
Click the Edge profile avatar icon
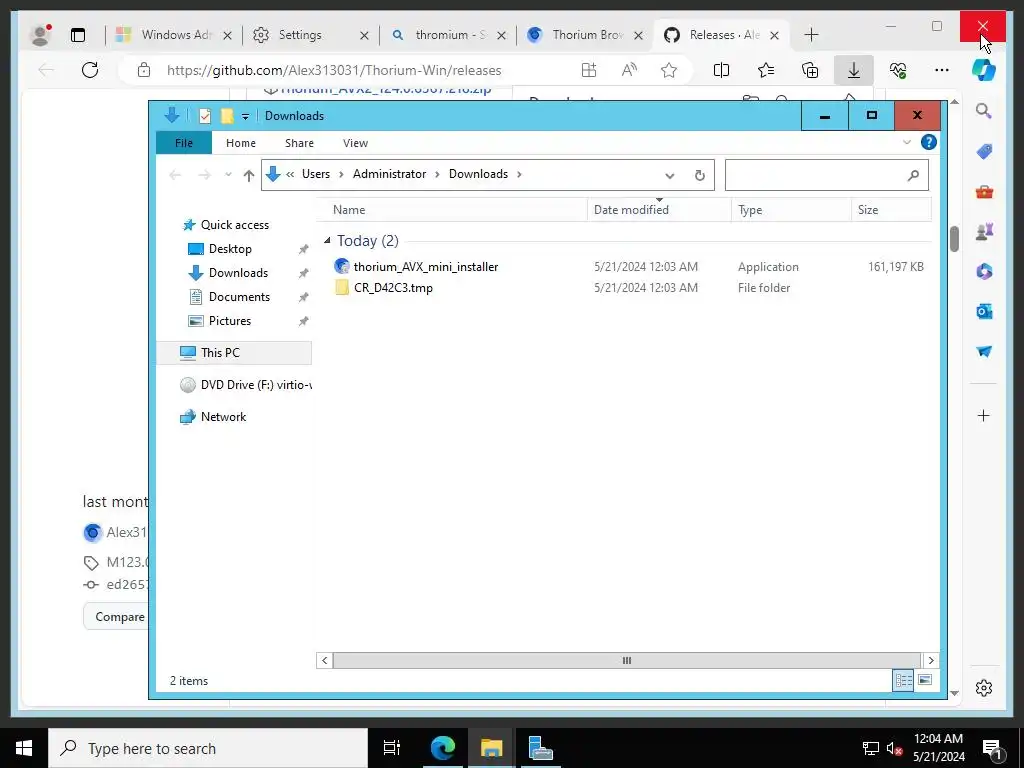(x=40, y=35)
